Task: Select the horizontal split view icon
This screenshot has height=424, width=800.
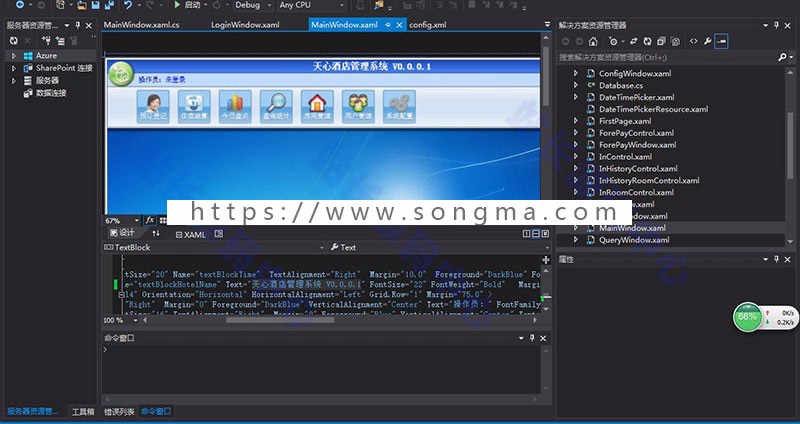Action: (x=536, y=234)
